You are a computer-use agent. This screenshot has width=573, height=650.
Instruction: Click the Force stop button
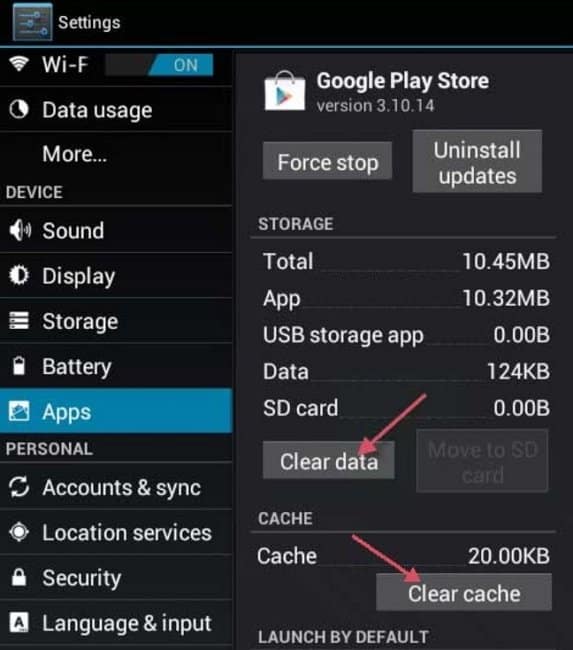[328, 161]
